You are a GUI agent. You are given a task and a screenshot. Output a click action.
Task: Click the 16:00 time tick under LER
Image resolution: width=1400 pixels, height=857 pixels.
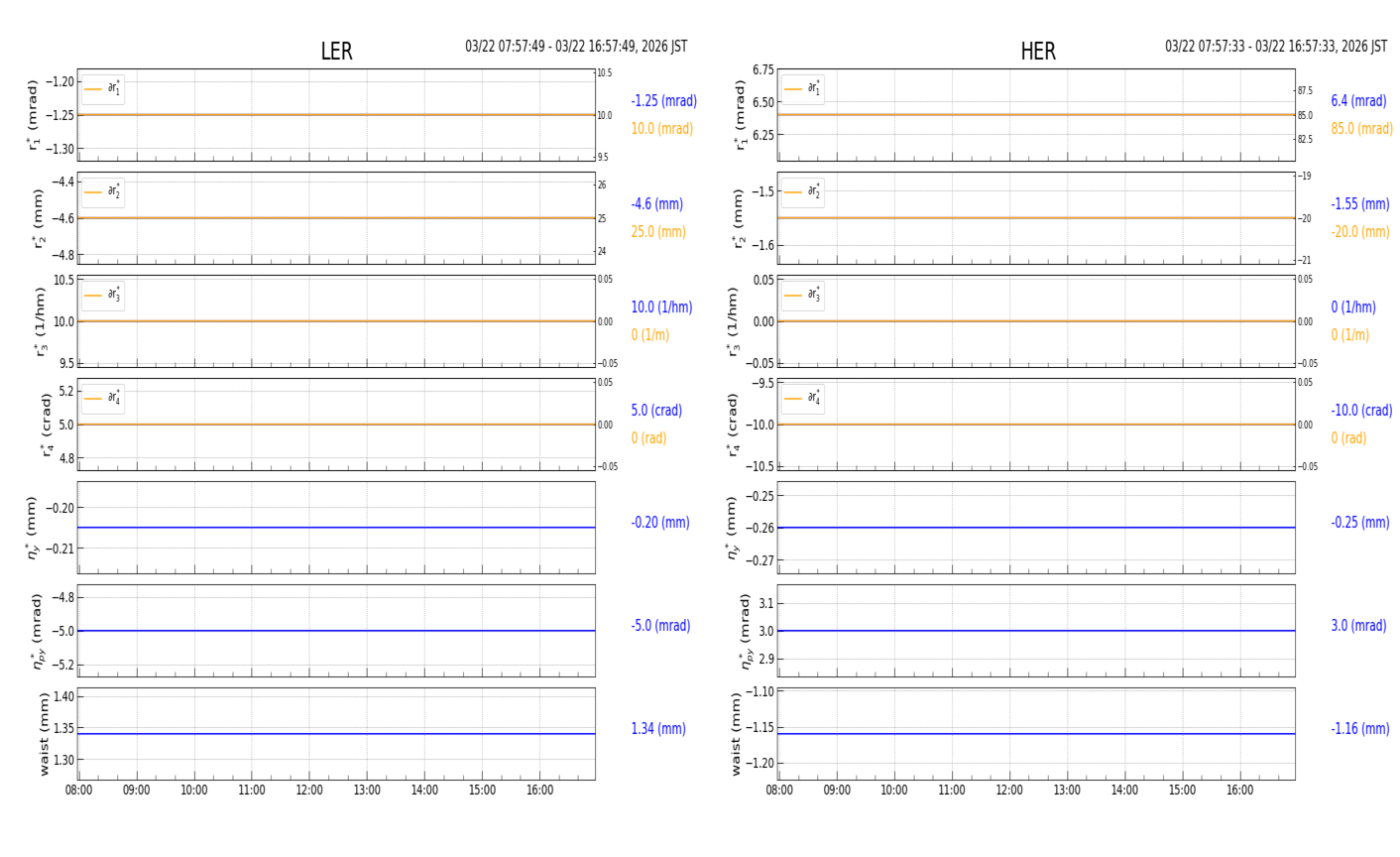tap(539, 791)
